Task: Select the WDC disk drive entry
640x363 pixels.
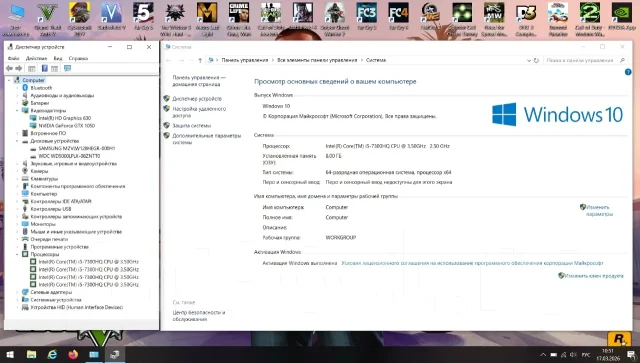Action: point(69,156)
